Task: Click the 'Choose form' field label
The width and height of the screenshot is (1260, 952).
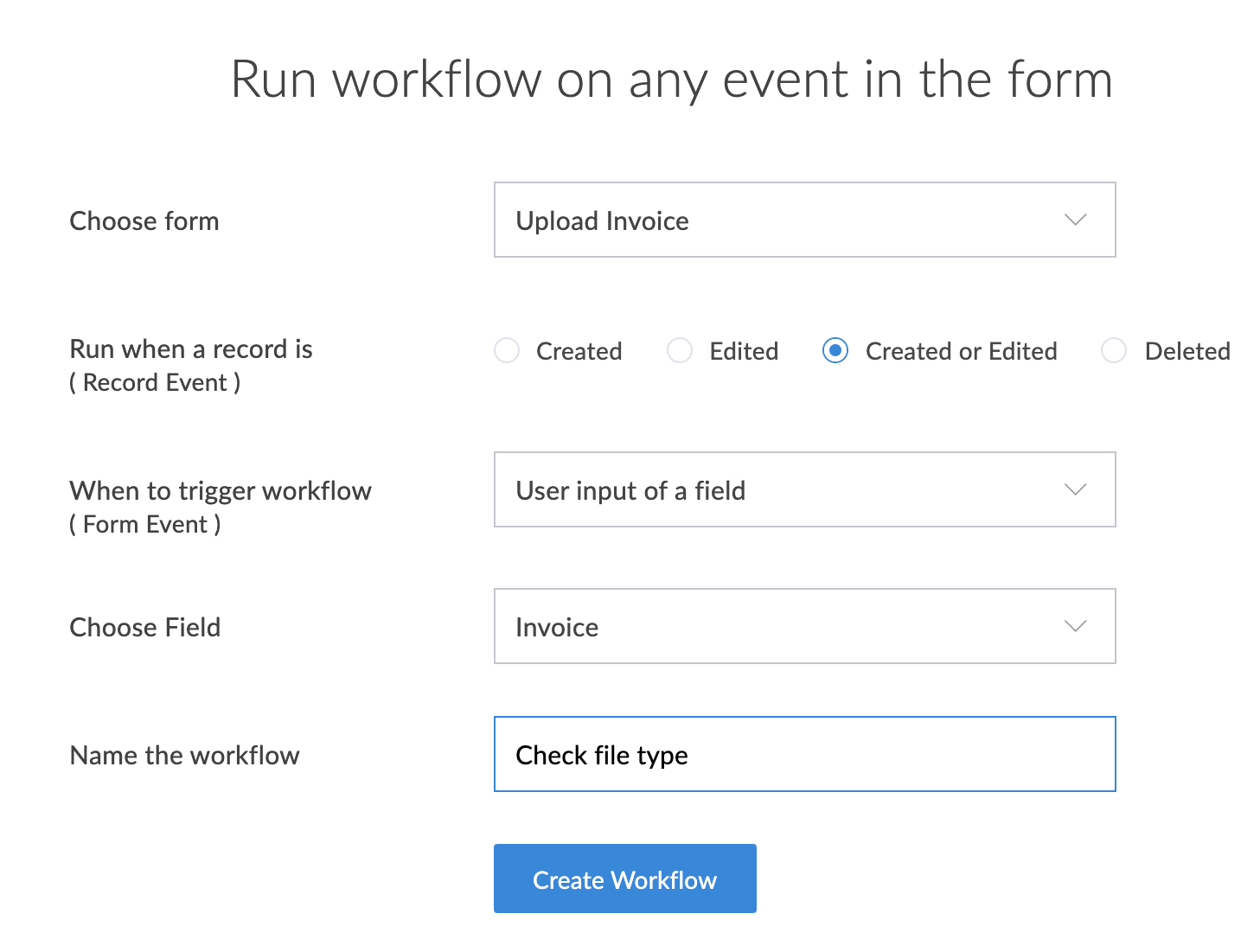Action: [144, 221]
